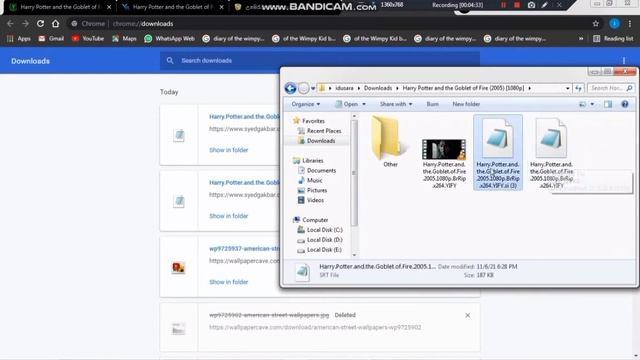This screenshot has width=640, height=360.
Task: Open first 'diary of the wimpy...' bookmark
Action: (233, 39)
